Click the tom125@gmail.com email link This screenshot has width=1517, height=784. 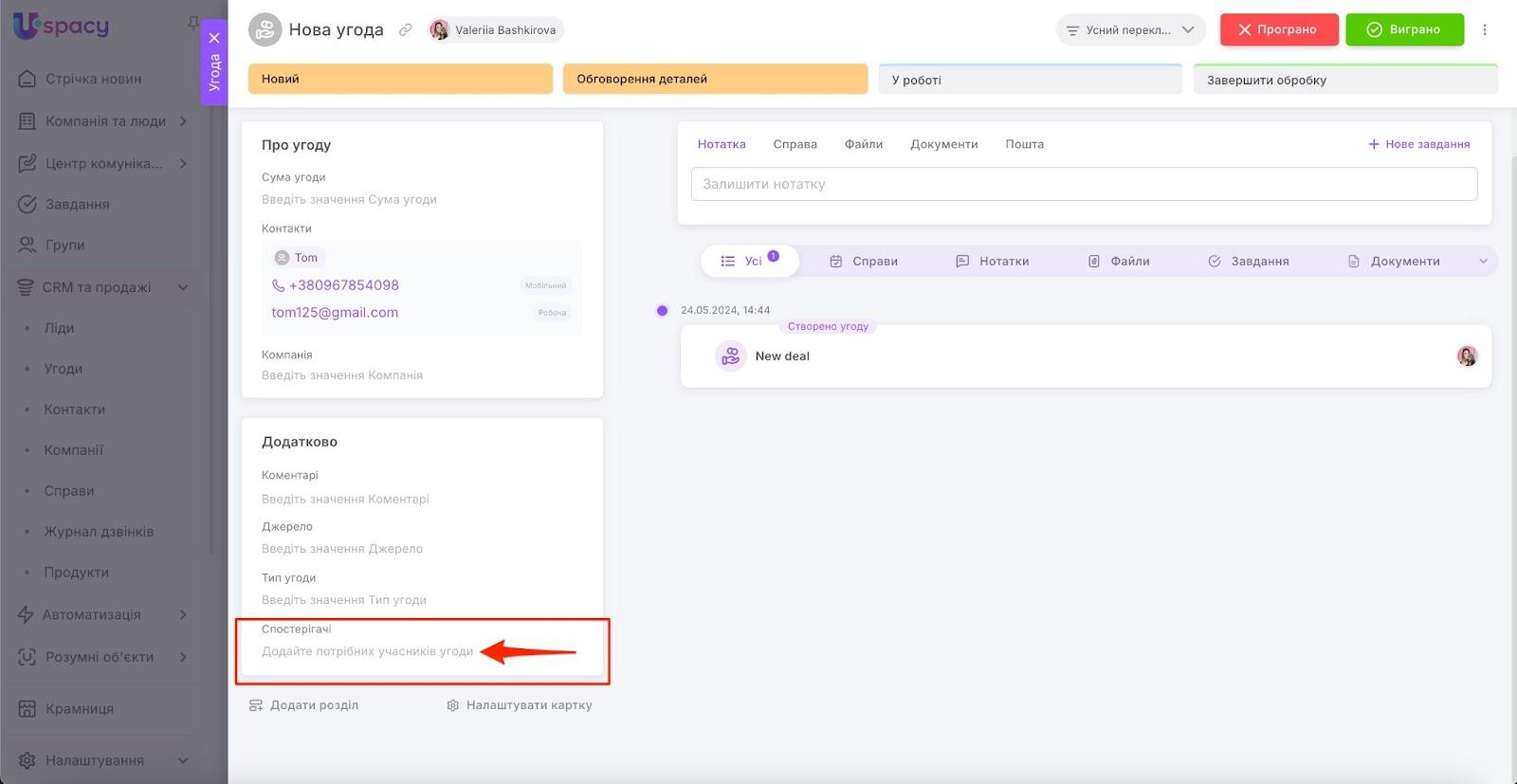click(x=335, y=313)
